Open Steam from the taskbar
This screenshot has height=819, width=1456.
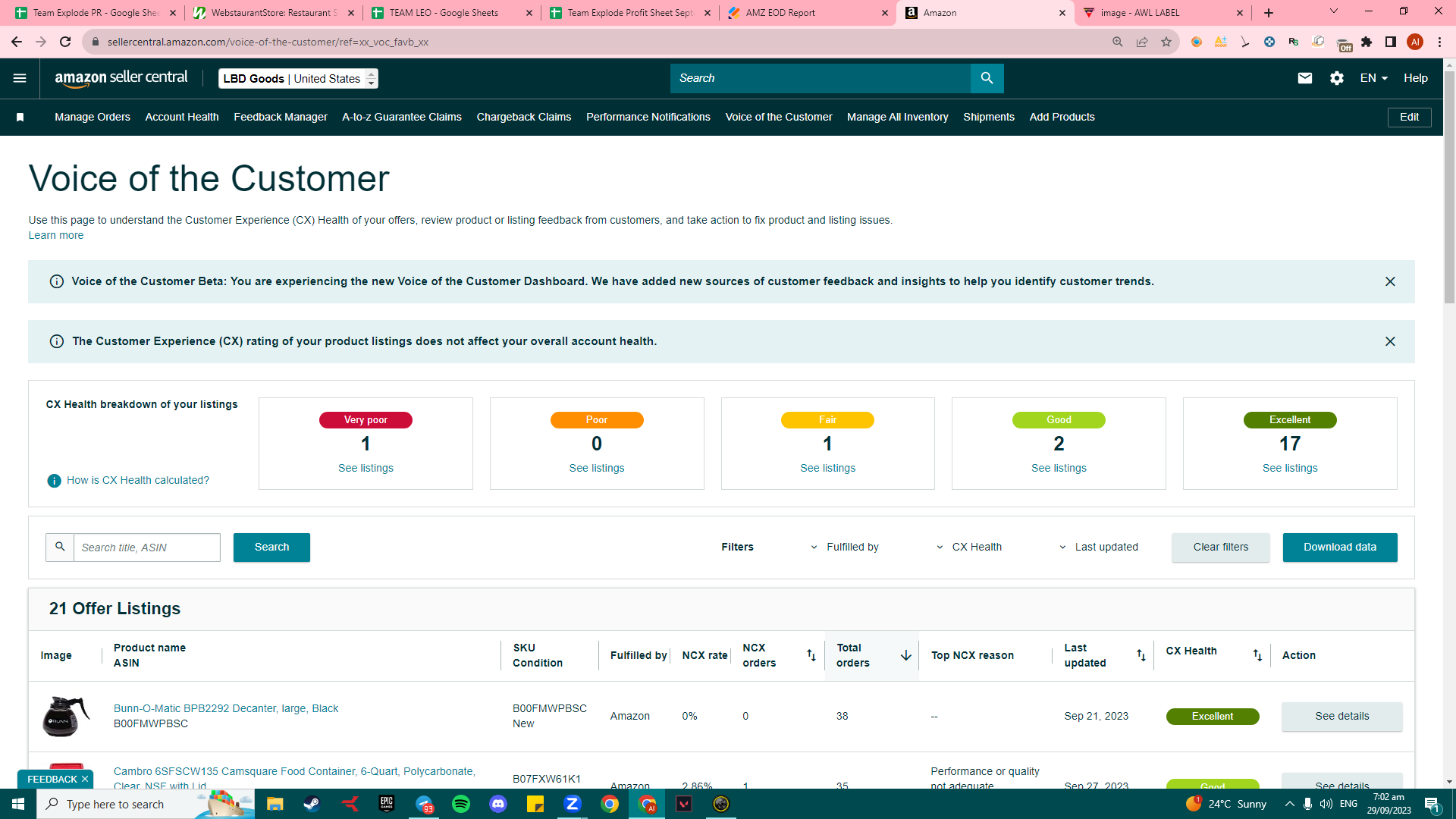pos(312,804)
